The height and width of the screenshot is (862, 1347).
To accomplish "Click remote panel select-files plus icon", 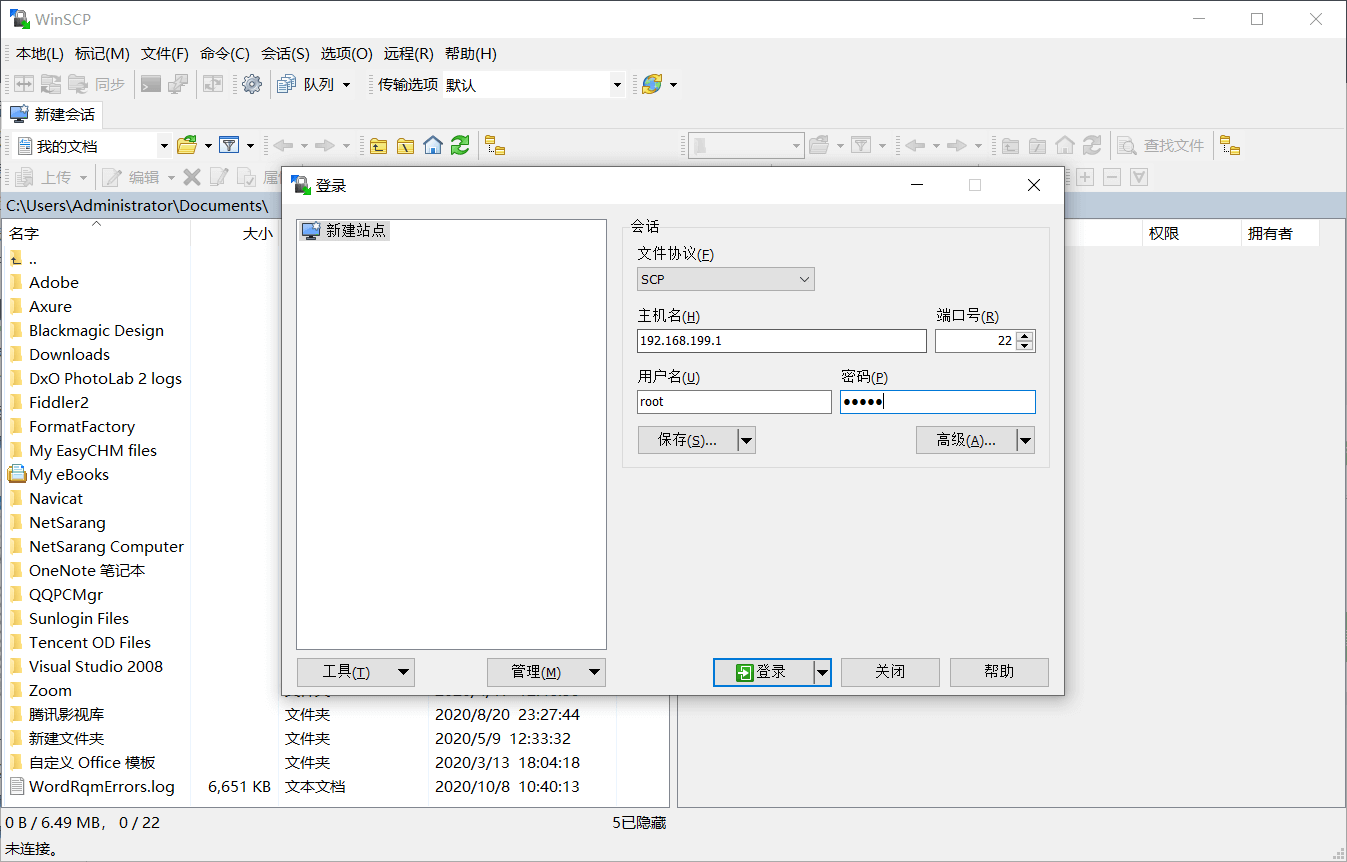I will coord(1085,177).
